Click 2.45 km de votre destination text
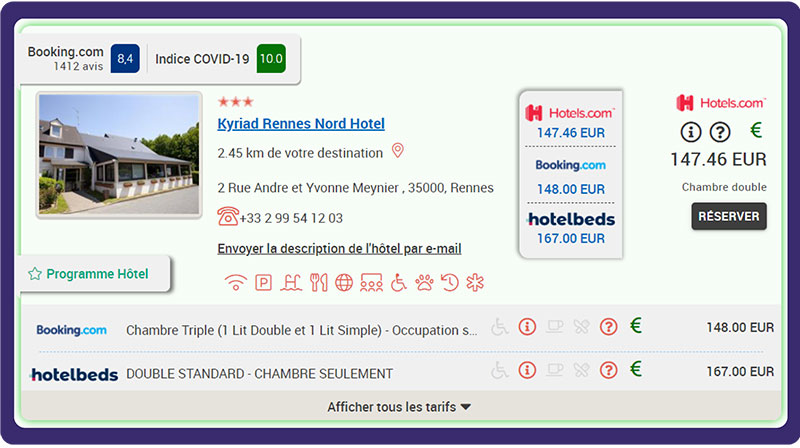The width and height of the screenshot is (800, 448). pyautogui.click(x=300, y=153)
